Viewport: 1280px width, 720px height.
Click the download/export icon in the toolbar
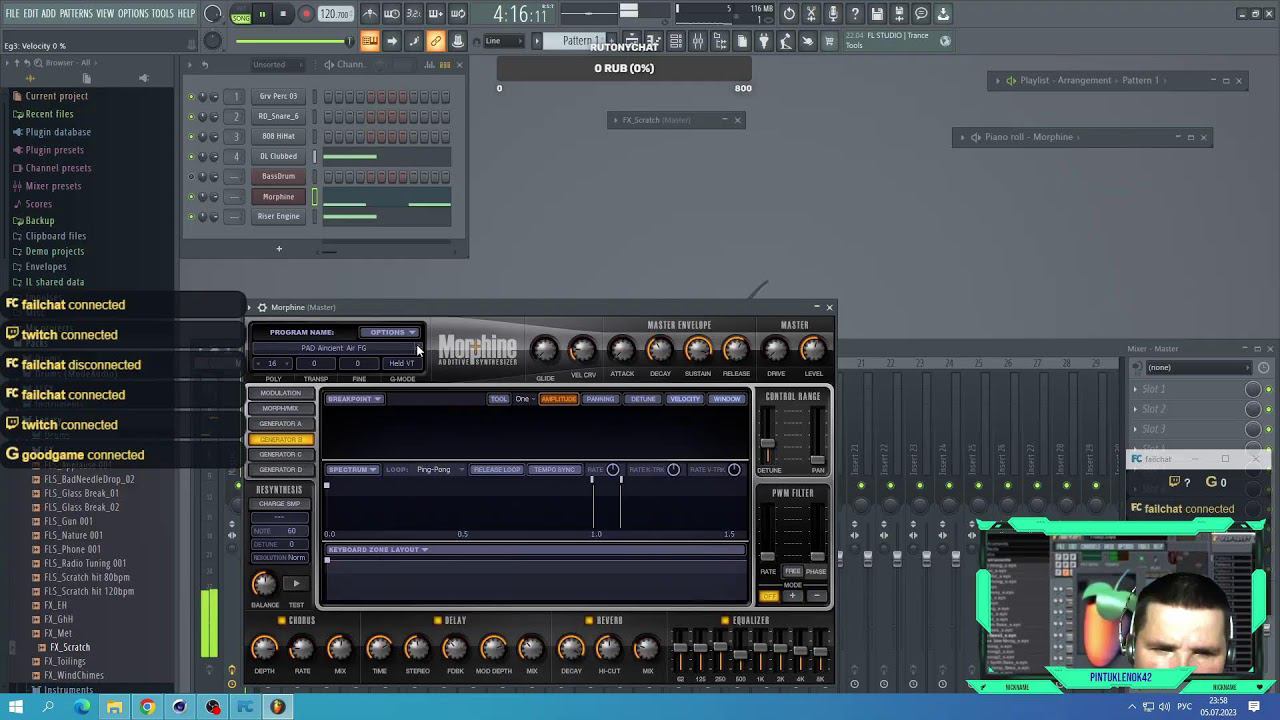point(943,14)
